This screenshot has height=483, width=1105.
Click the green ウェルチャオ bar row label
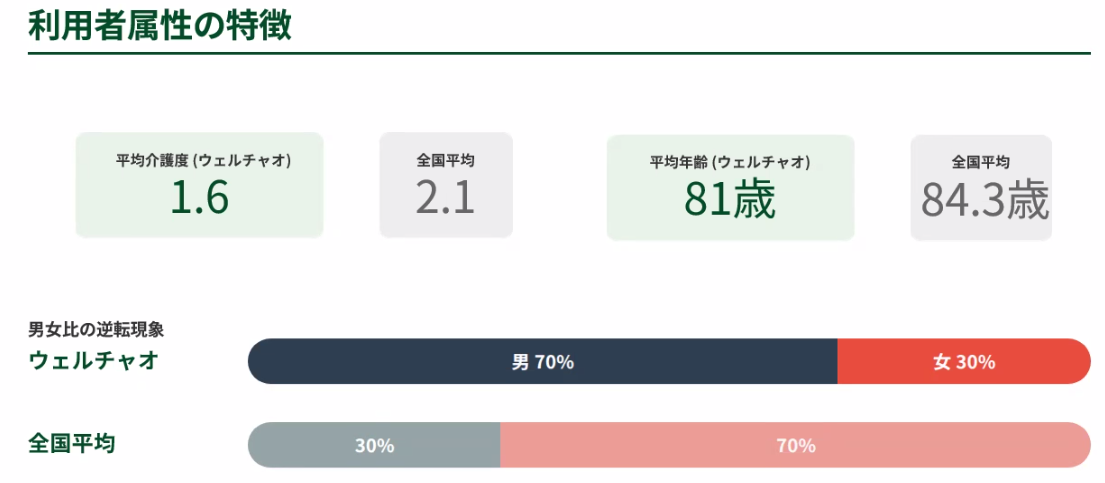[93, 360]
